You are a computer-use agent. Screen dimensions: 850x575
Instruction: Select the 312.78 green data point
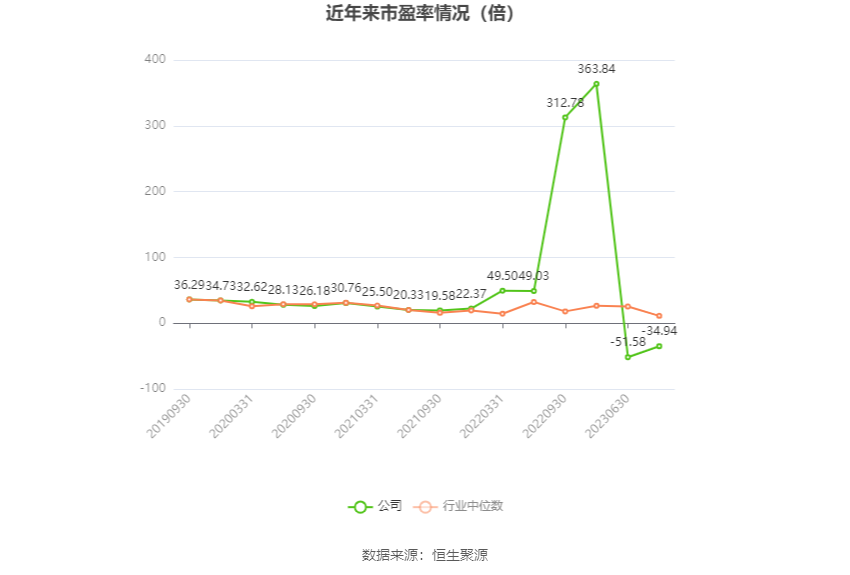pyautogui.click(x=565, y=118)
